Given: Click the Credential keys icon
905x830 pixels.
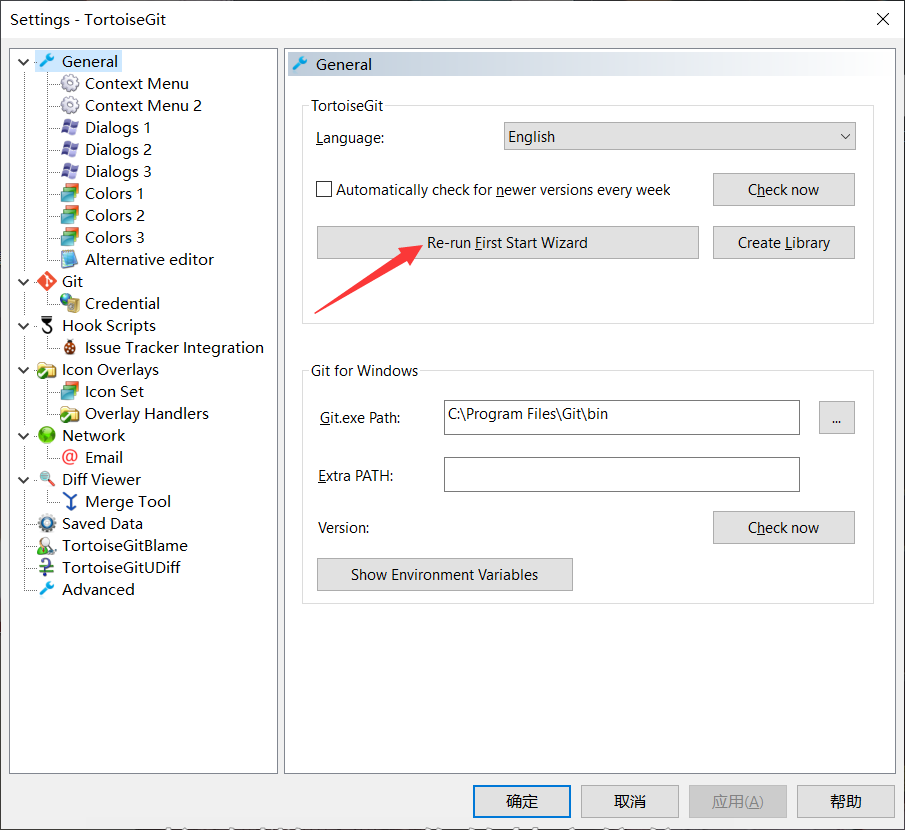Looking at the screenshot, I should tap(69, 304).
